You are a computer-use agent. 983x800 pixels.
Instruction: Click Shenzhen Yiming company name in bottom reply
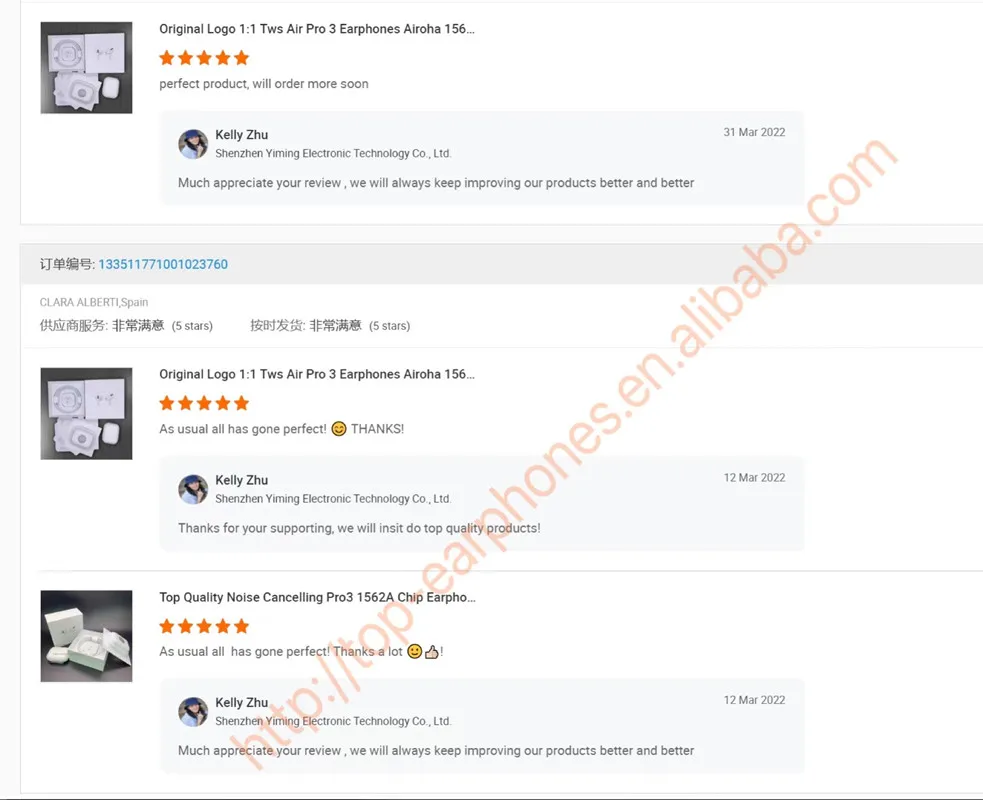point(333,721)
